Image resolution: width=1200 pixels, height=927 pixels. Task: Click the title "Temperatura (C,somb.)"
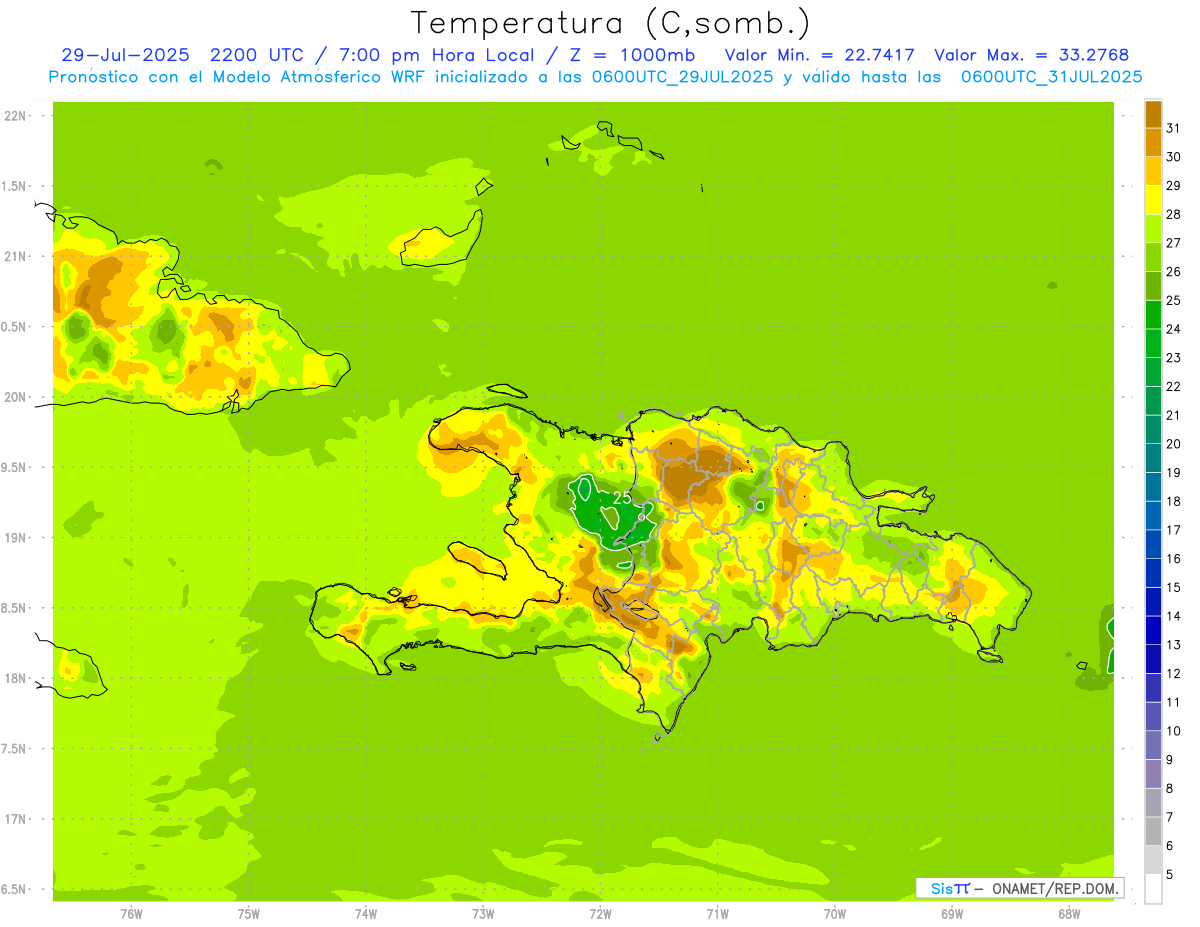coord(610,23)
